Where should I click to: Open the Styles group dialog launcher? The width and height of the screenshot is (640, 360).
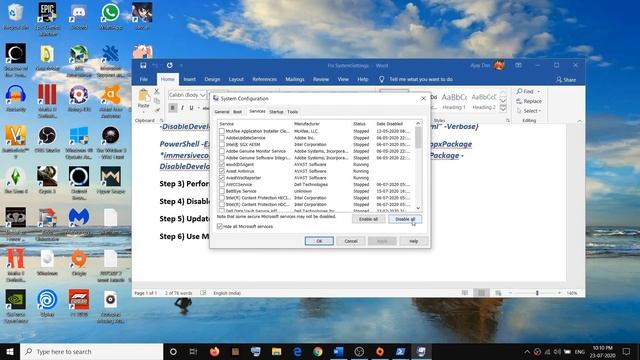click(x=508, y=121)
